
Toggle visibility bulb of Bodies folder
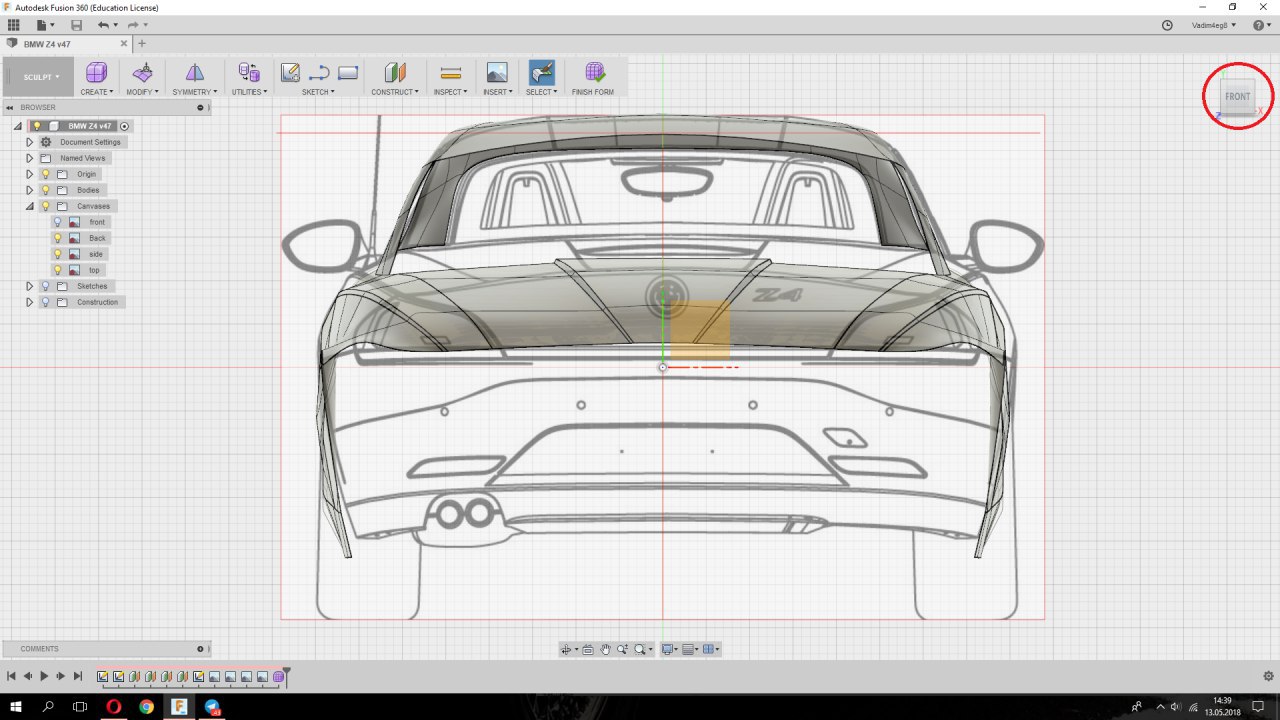click(45, 190)
